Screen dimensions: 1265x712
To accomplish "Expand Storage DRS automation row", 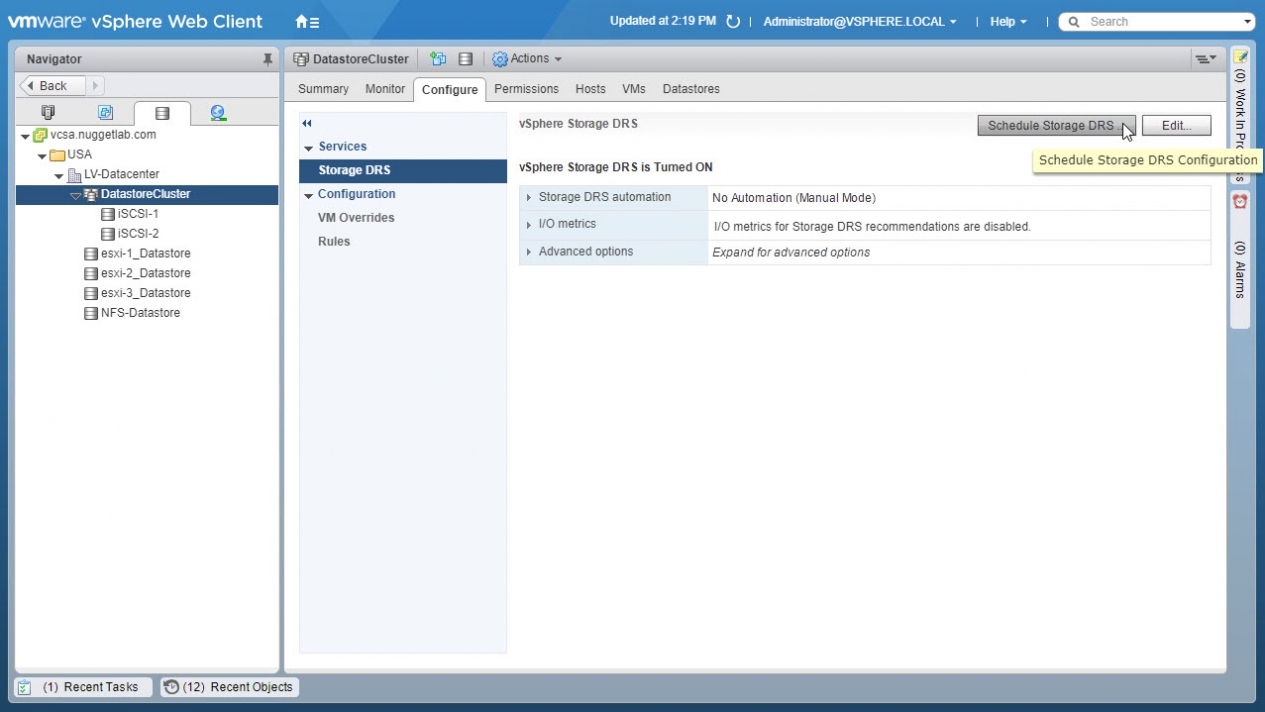I will click(529, 198).
